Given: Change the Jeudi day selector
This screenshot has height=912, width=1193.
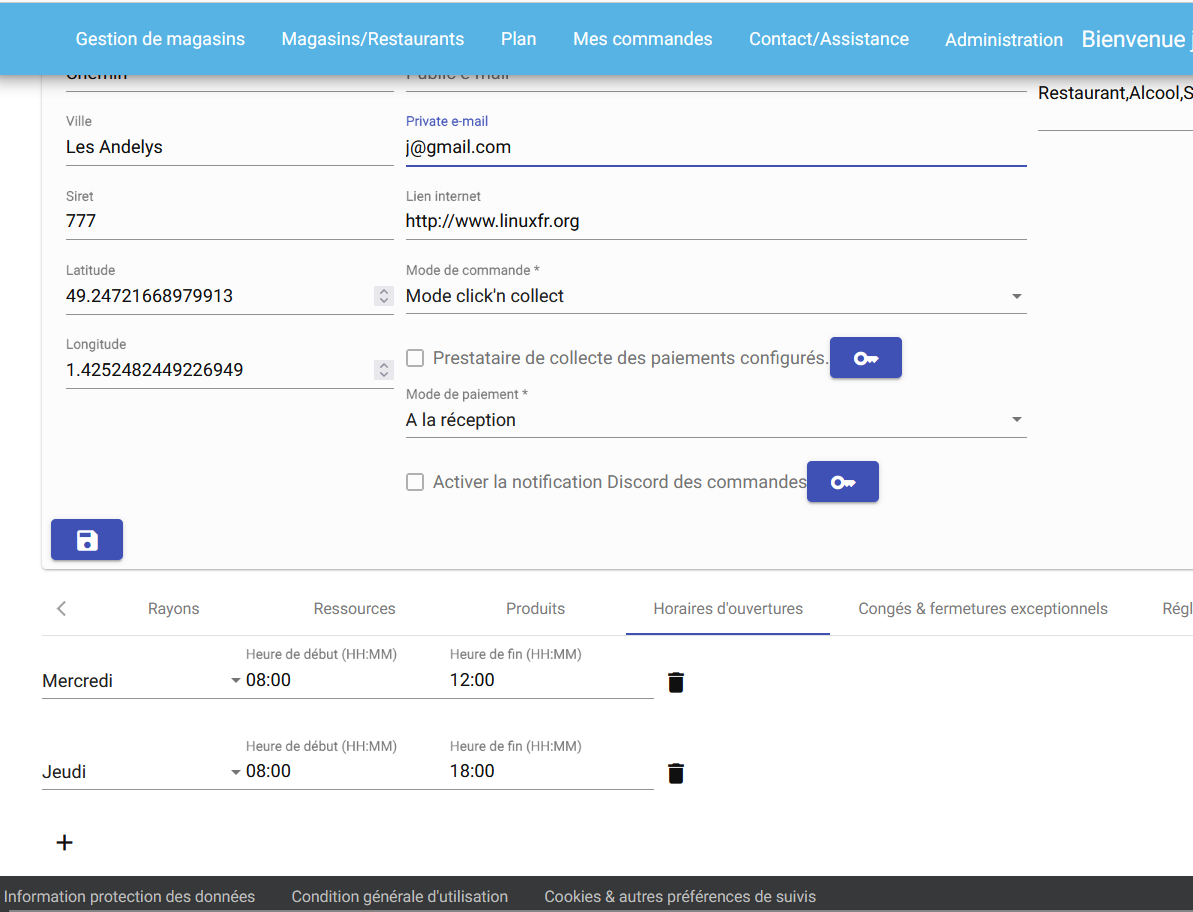Looking at the screenshot, I should [x=141, y=772].
